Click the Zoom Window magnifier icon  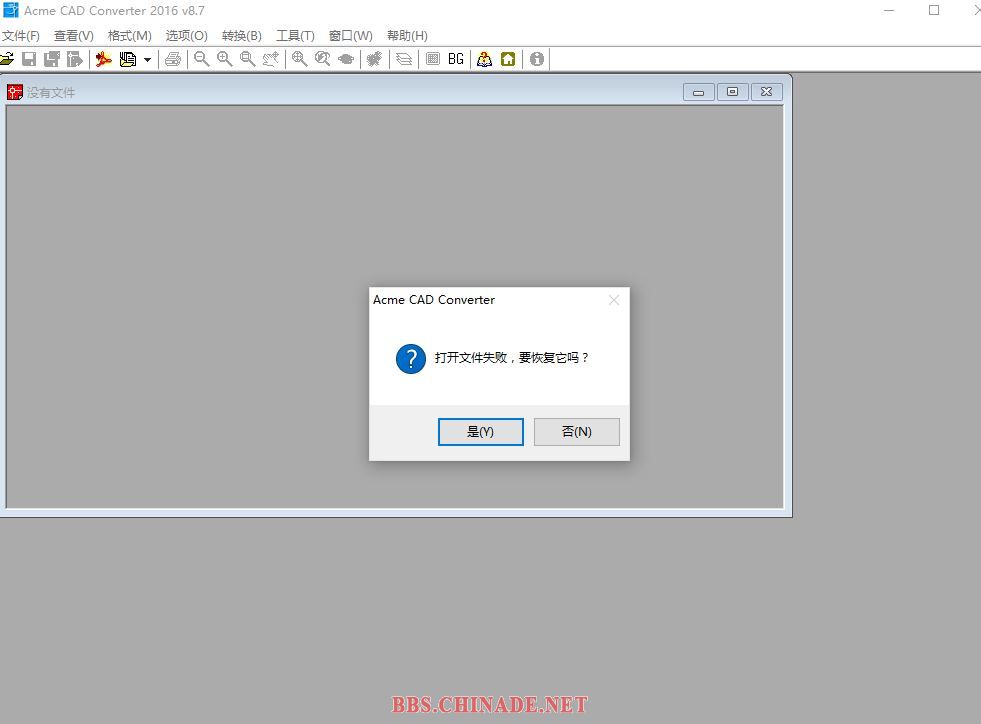coord(248,59)
